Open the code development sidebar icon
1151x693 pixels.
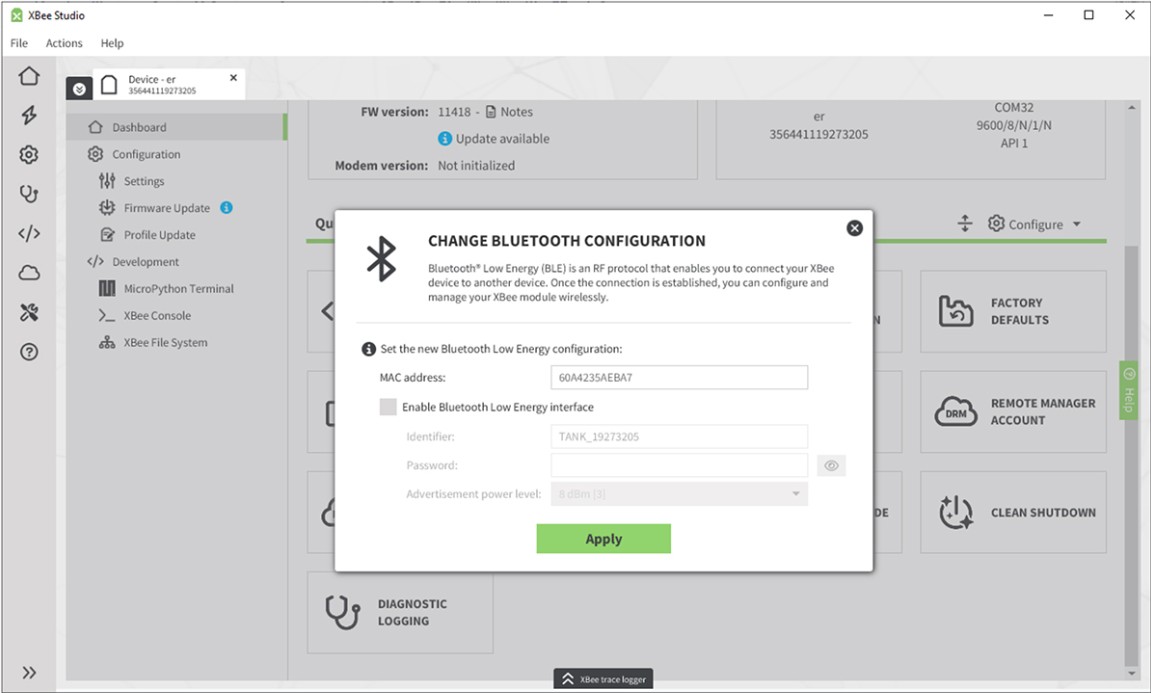29,234
